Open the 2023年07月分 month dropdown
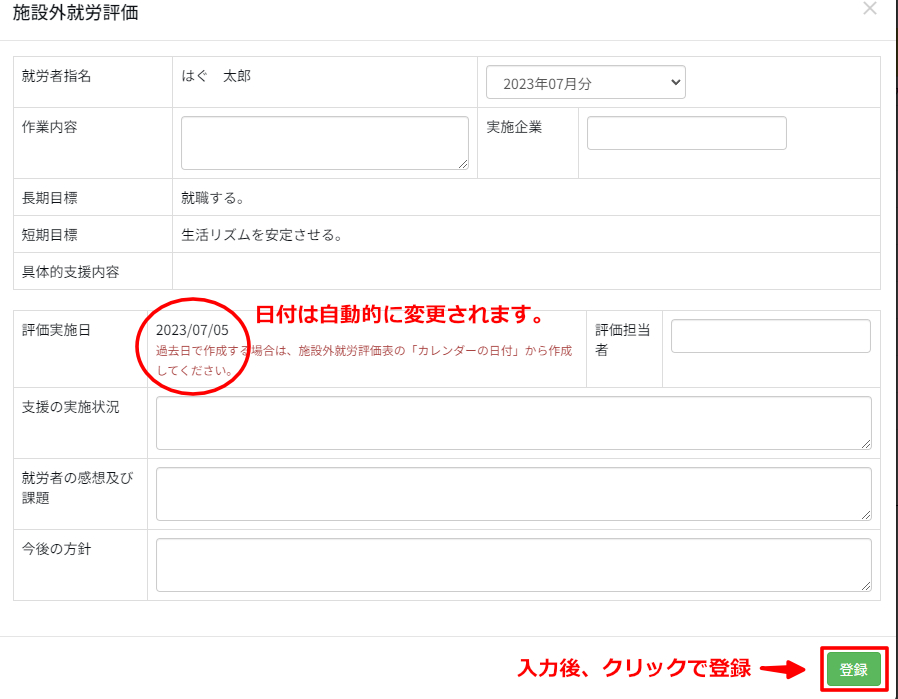This screenshot has height=699, width=898. click(585, 83)
